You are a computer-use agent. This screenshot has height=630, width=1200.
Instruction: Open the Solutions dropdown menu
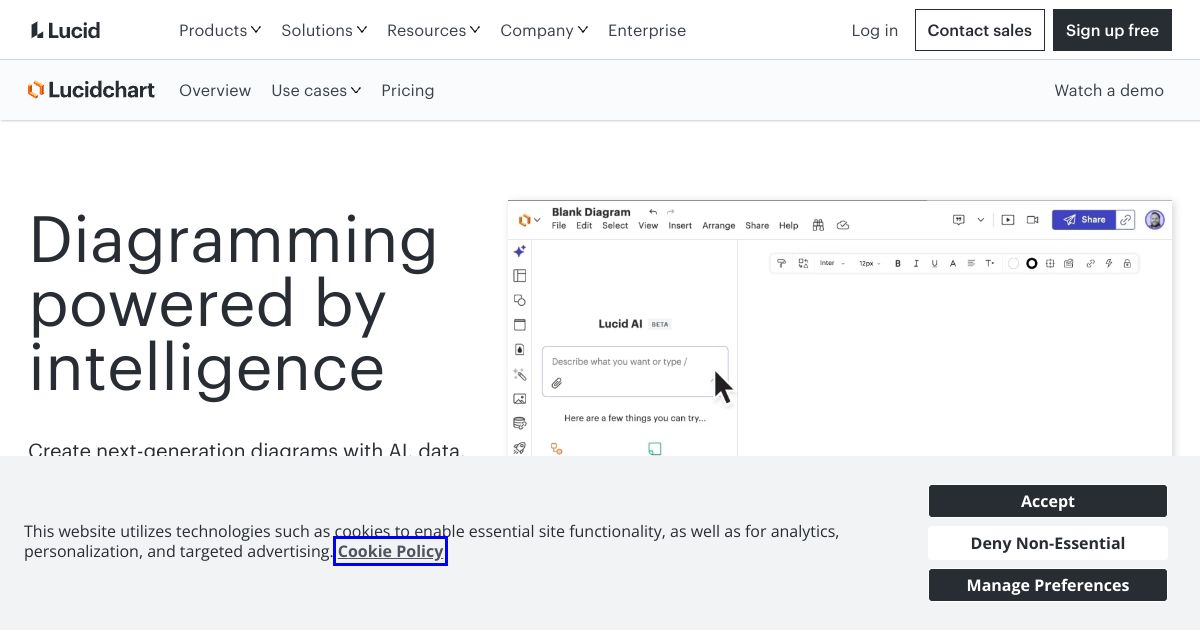[x=324, y=30]
